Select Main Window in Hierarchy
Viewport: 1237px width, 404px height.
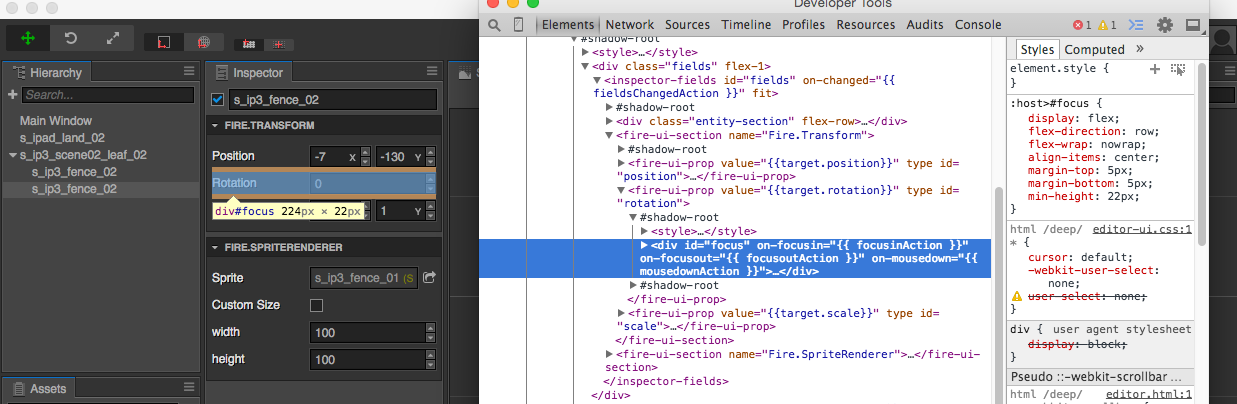(55, 121)
